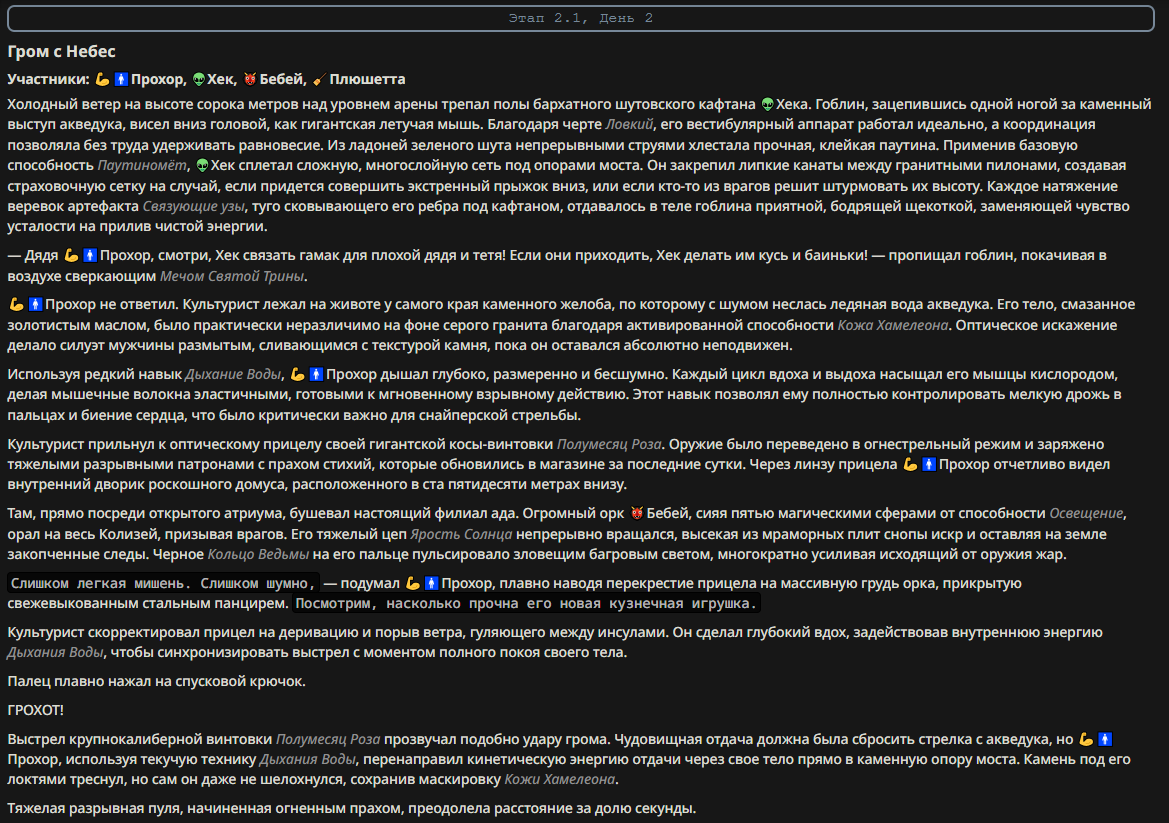The height and width of the screenshot is (823, 1169).
Task: Click italic 'Полумесяц Роза' before 'прозвучал подобно'
Action: click(x=328, y=740)
